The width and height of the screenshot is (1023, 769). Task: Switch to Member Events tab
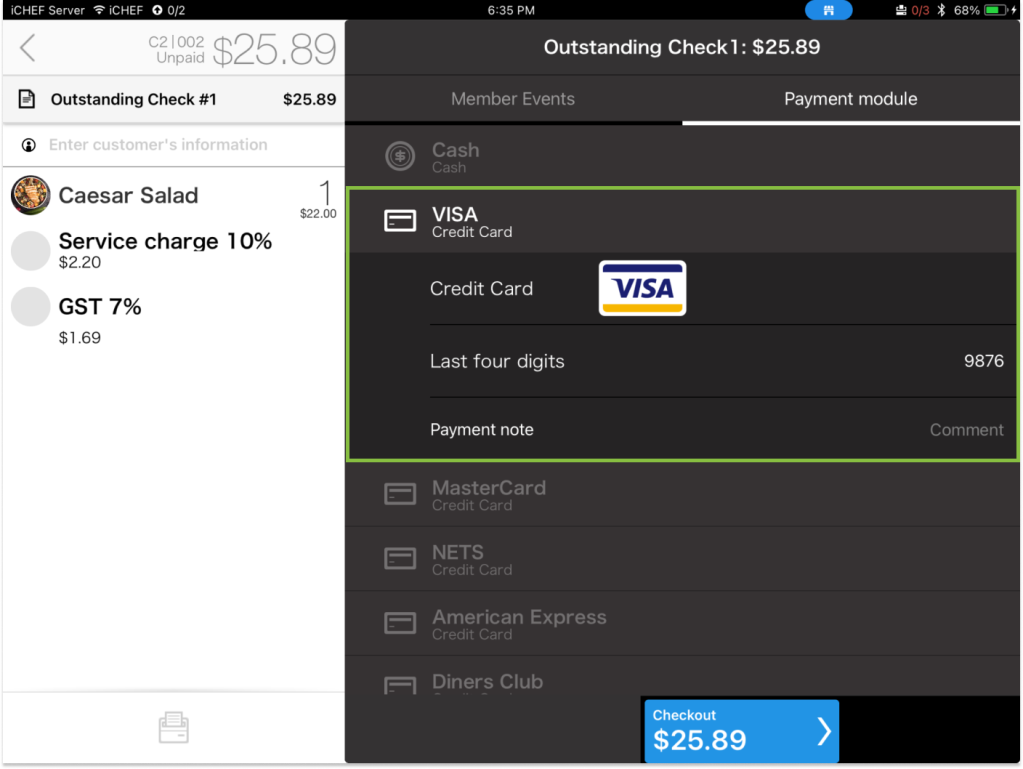coord(512,99)
